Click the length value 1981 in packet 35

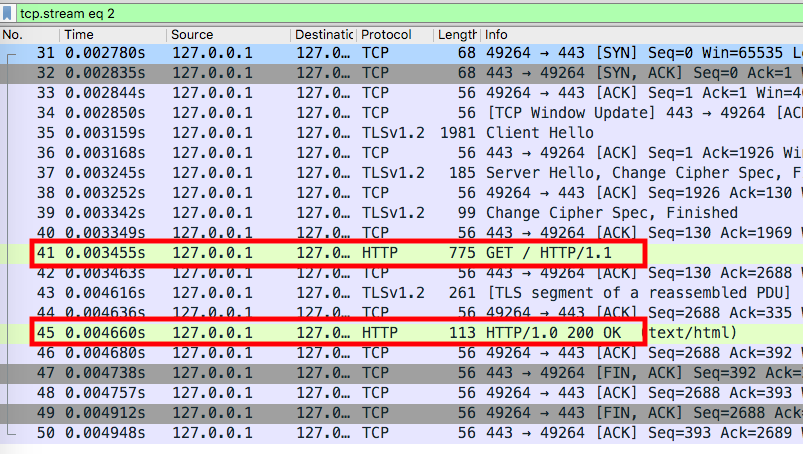pos(457,133)
